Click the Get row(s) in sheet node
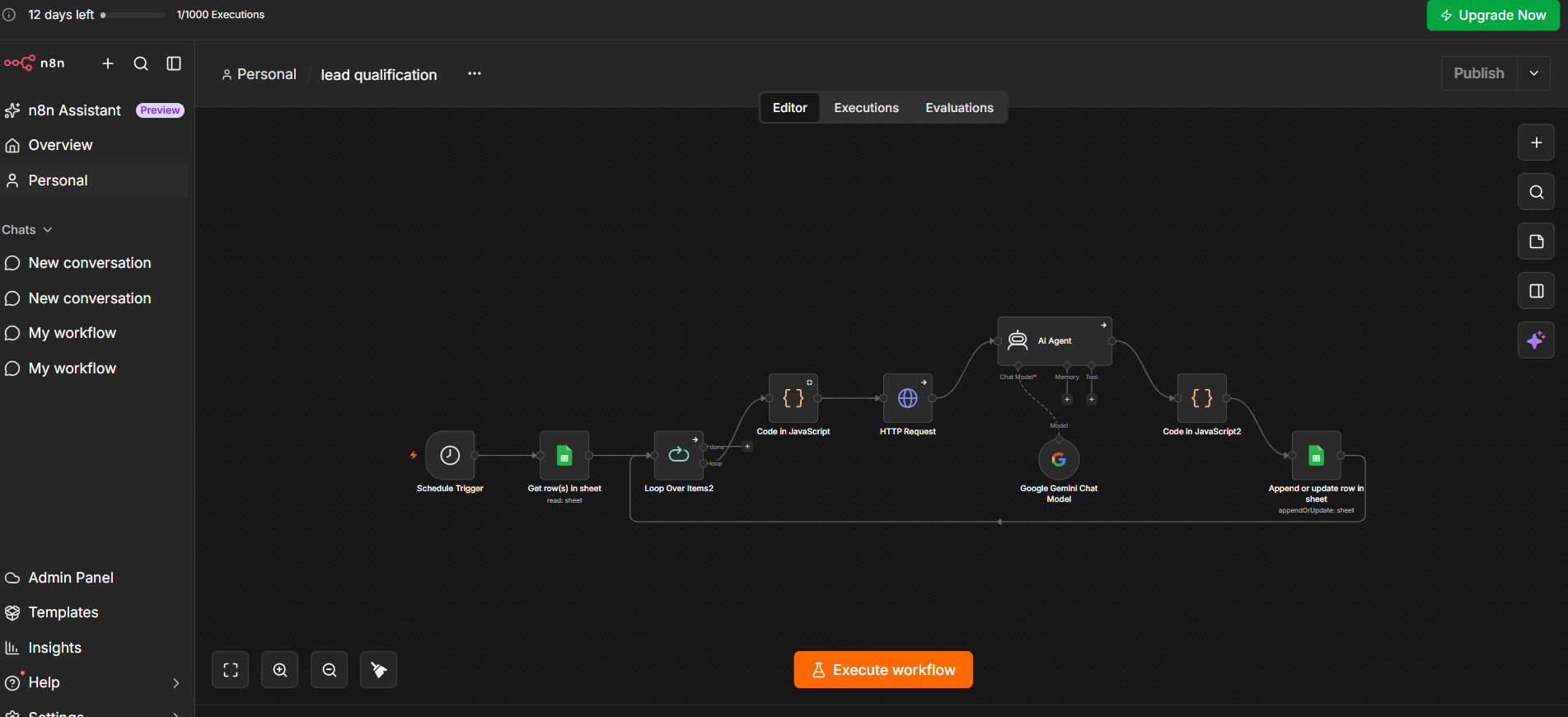This screenshot has height=717, width=1568. pyautogui.click(x=564, y=455)
